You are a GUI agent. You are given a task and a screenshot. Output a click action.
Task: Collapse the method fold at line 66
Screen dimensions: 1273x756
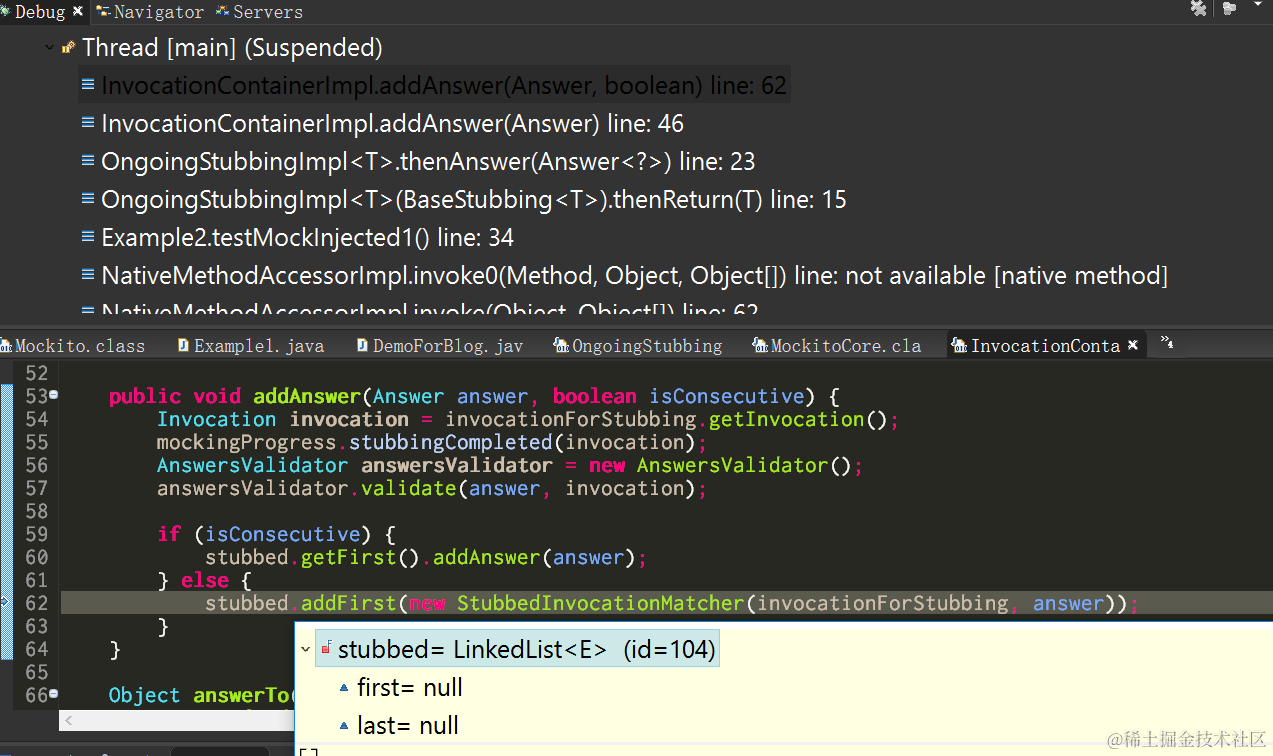click(x=53, y=694)
